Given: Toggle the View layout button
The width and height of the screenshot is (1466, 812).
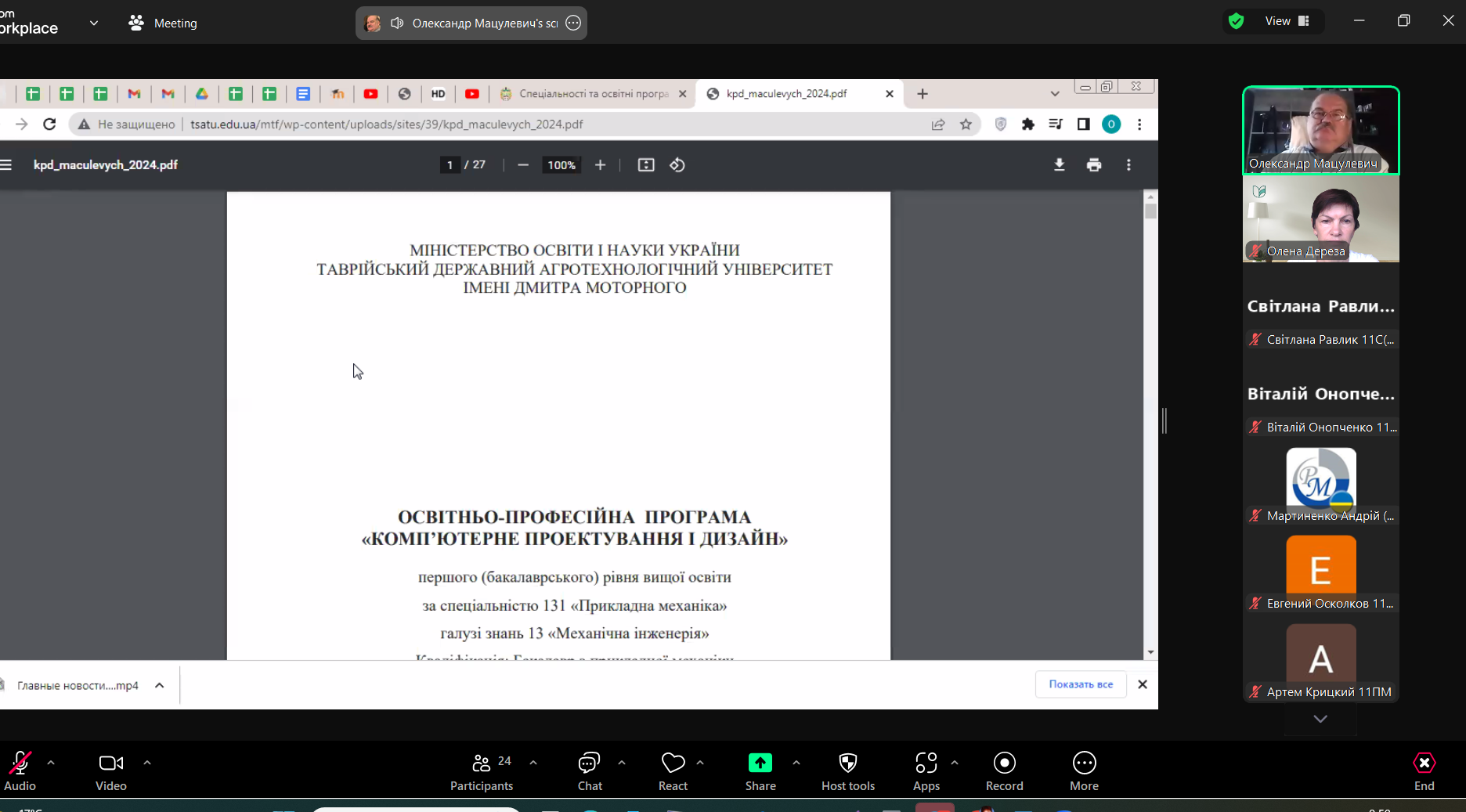Looking at the screenshot, I should pyautogui.click(x=1286, y=21).
